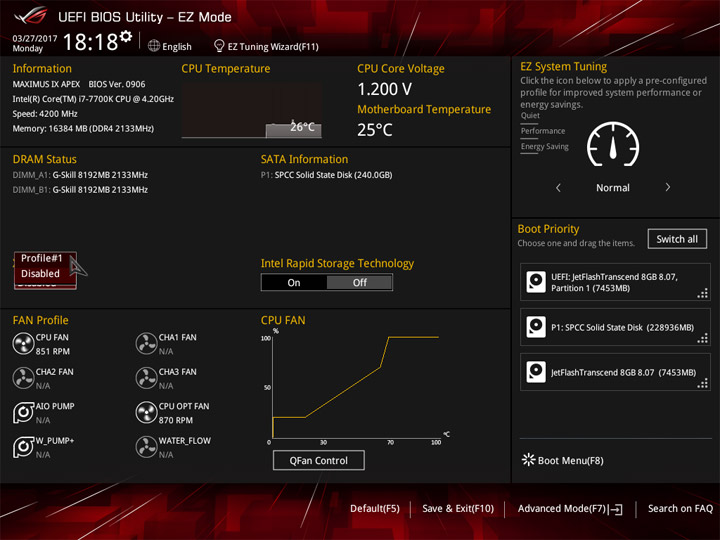The image size is (720, 540).
Task: Click the 870 RPM CPU OPT FAN reading
Action: [x=176, y=420]
